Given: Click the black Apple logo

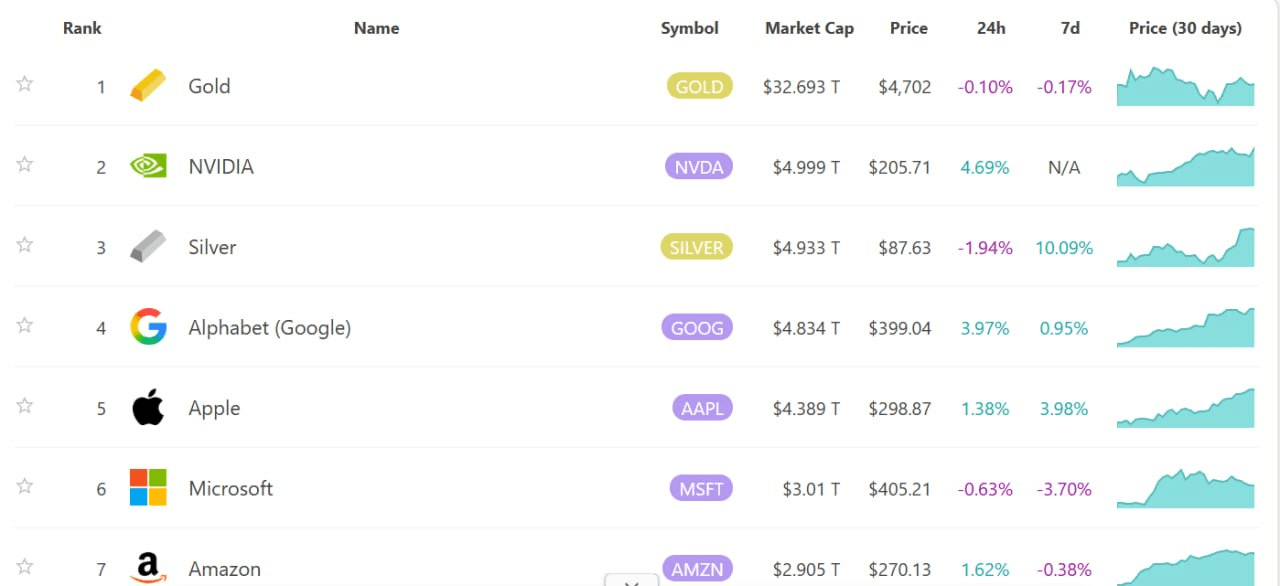Looking at the screenshot, I should 148,408.
